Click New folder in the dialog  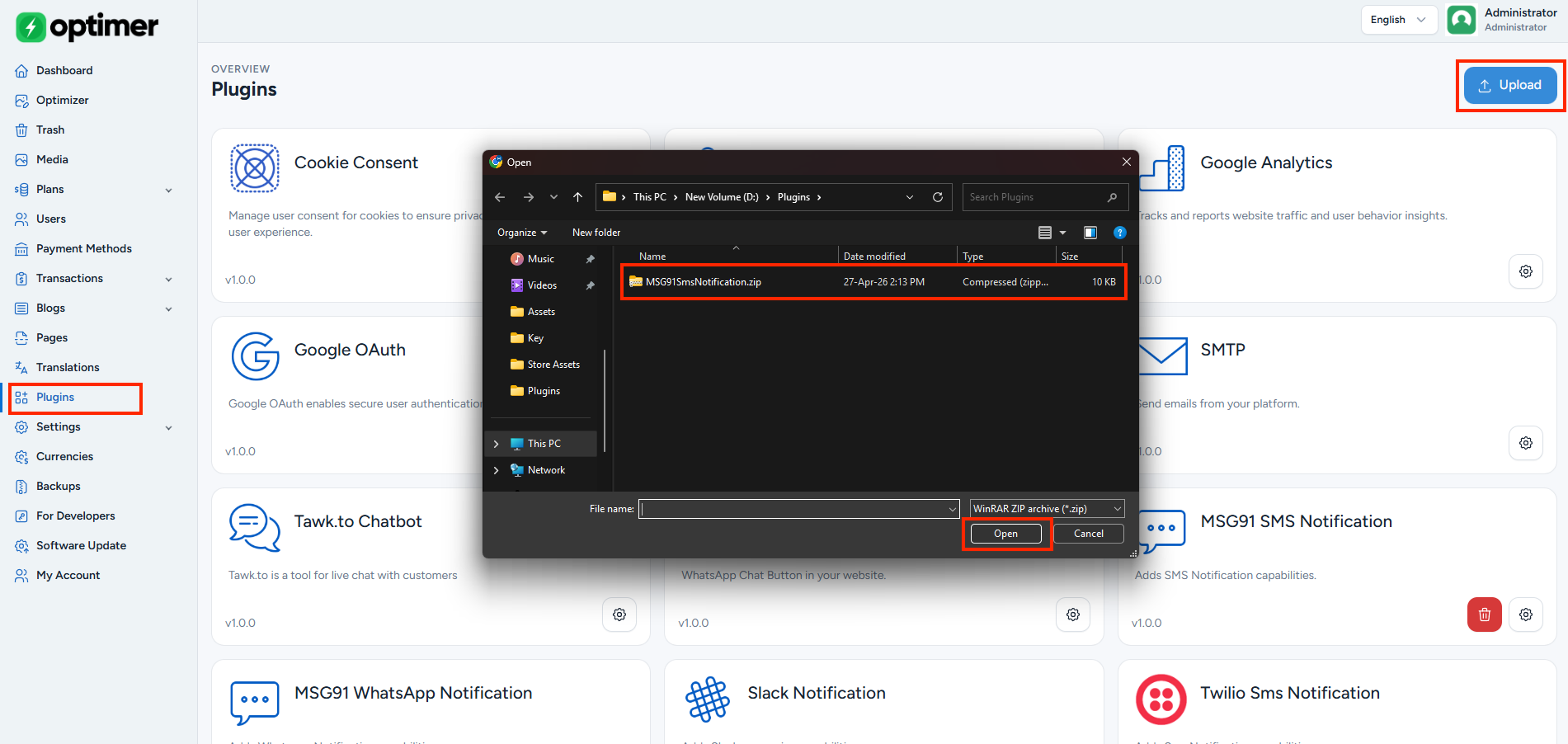click(x=596, y=233)
